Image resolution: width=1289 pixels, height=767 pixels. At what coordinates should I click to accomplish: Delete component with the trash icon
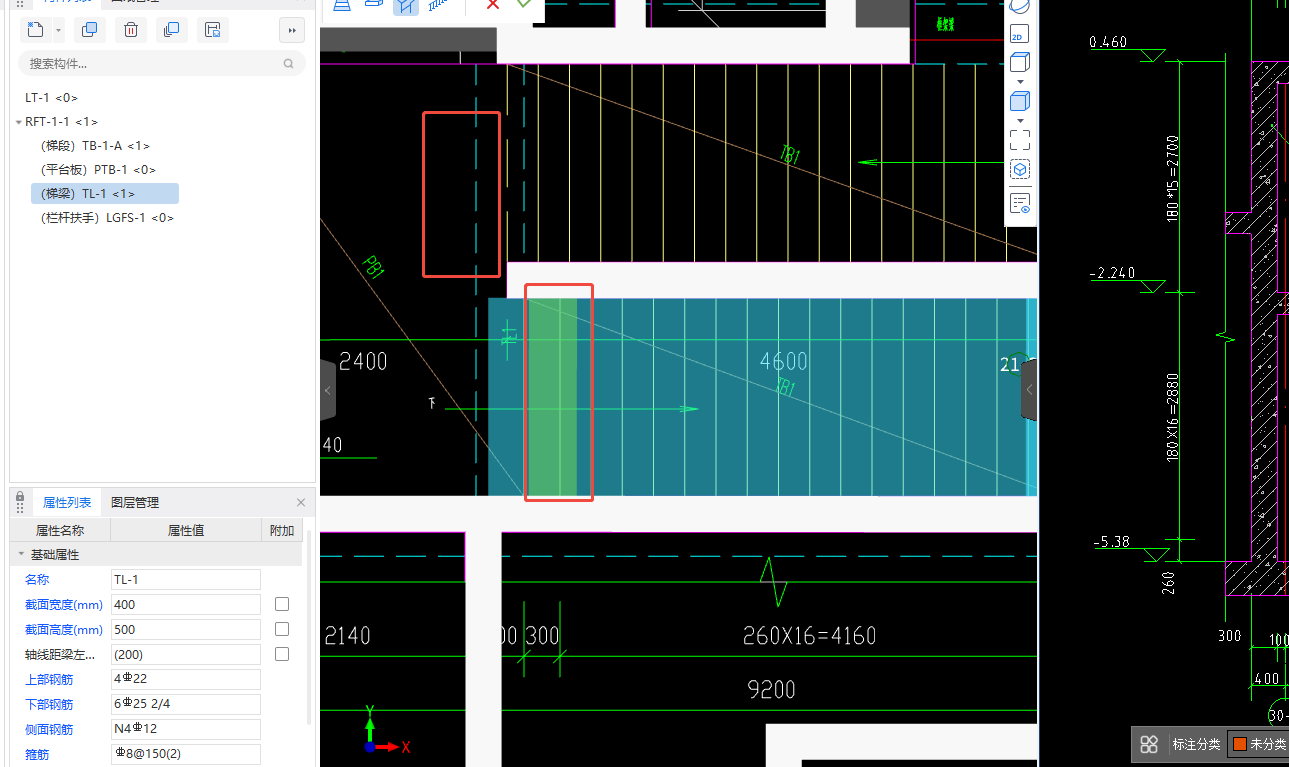click(130, 30)
